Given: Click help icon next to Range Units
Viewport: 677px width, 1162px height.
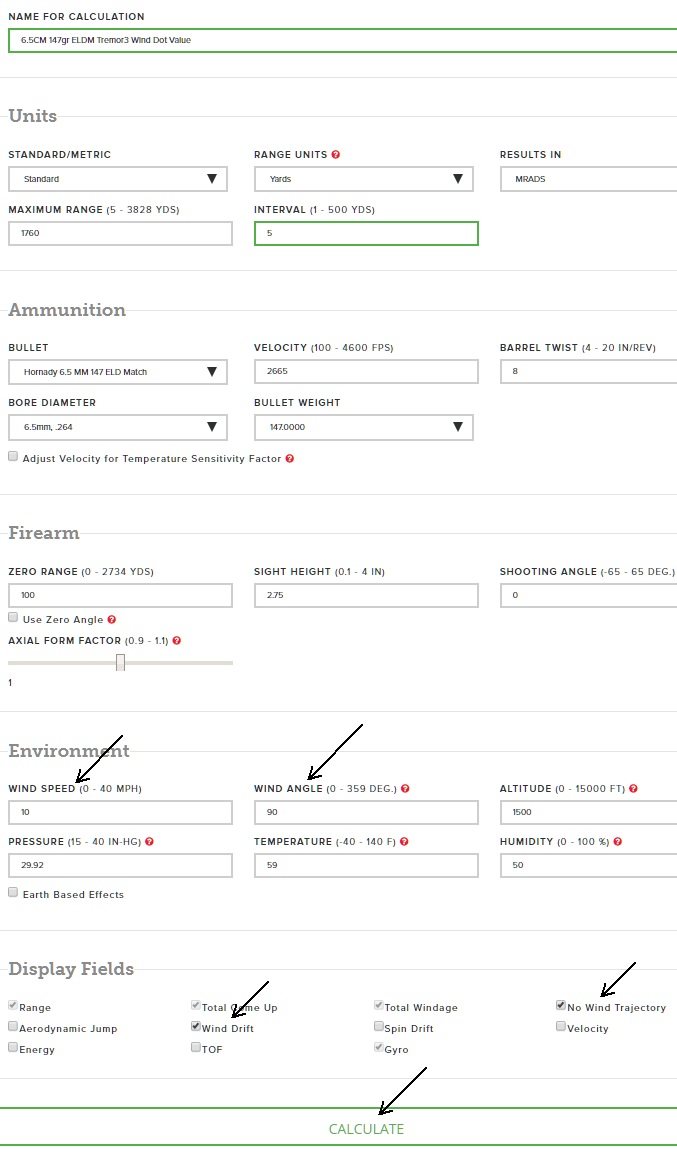Looking at the screenshot, I should (336, 155).
